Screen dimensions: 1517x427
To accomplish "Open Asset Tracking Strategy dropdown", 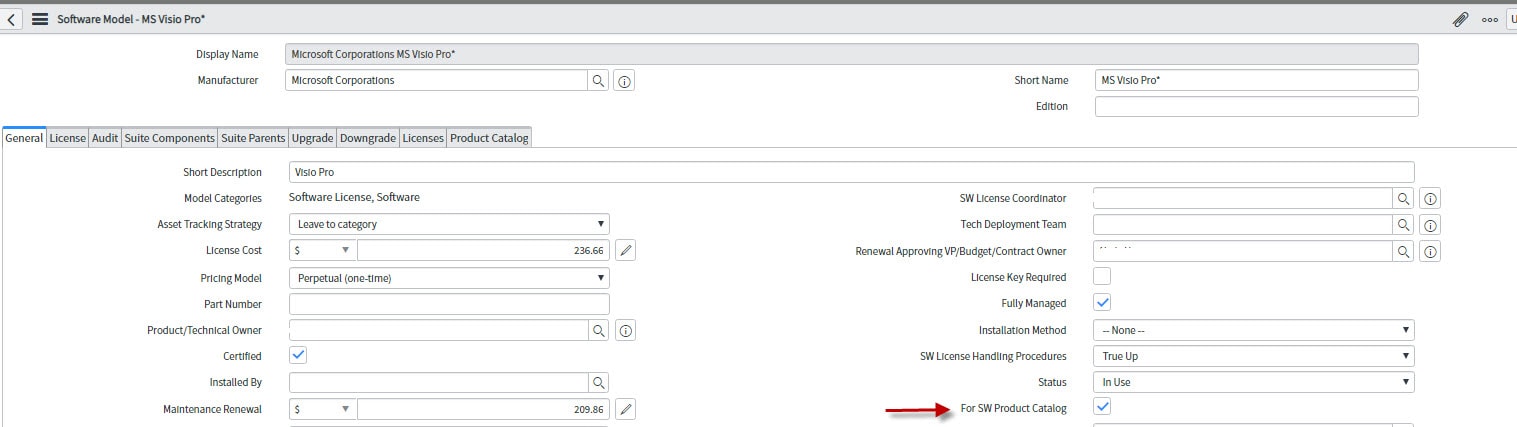I will point(449,224).
